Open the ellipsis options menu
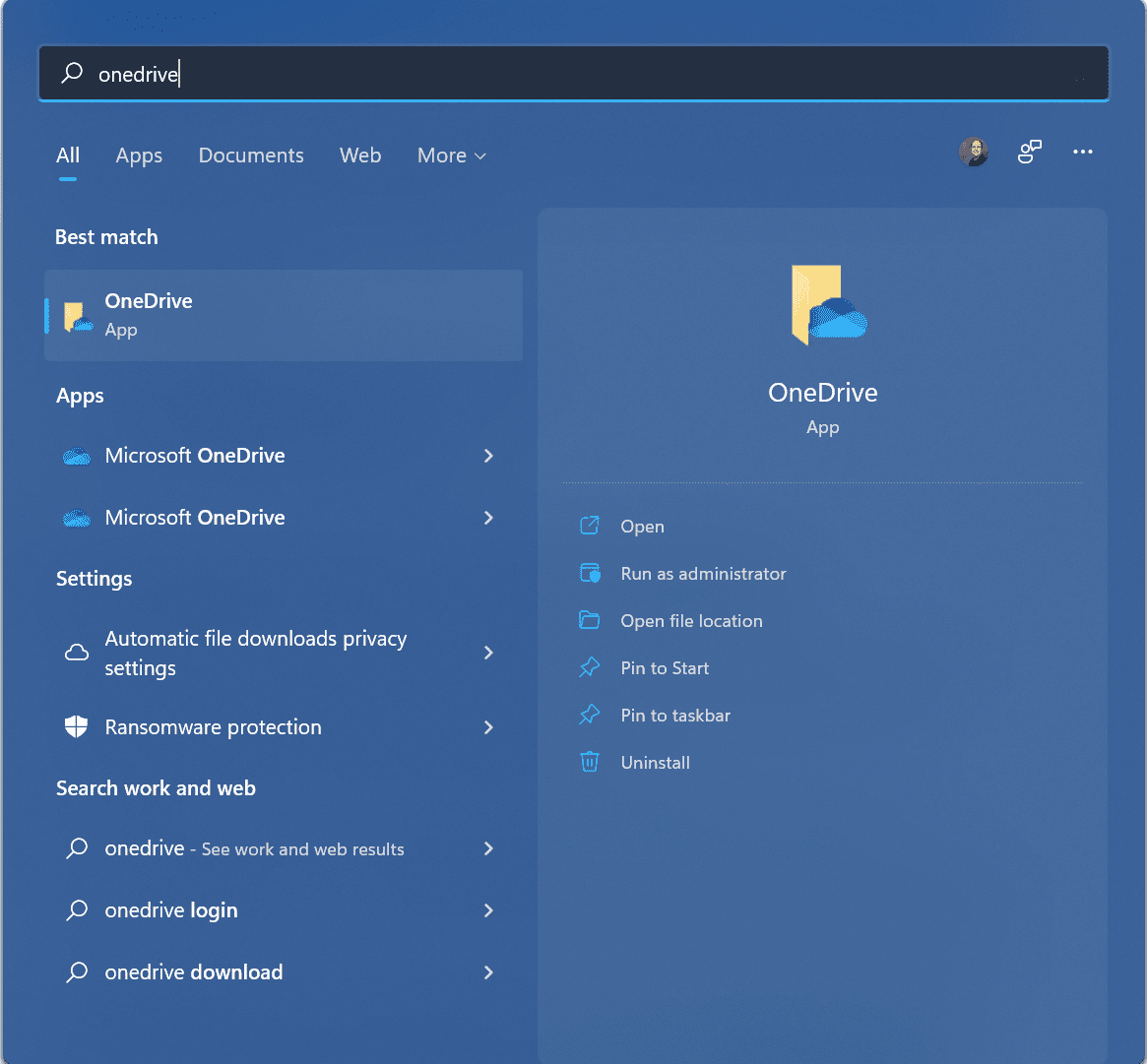 tap(1083, 153)
